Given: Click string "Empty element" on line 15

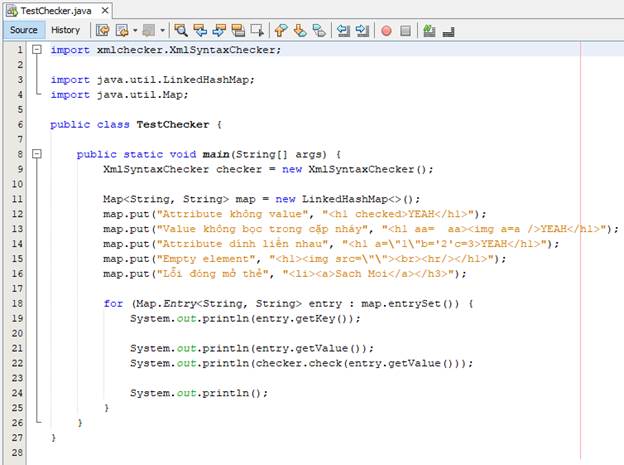Looking at the screenshot, I should [206, 259].
